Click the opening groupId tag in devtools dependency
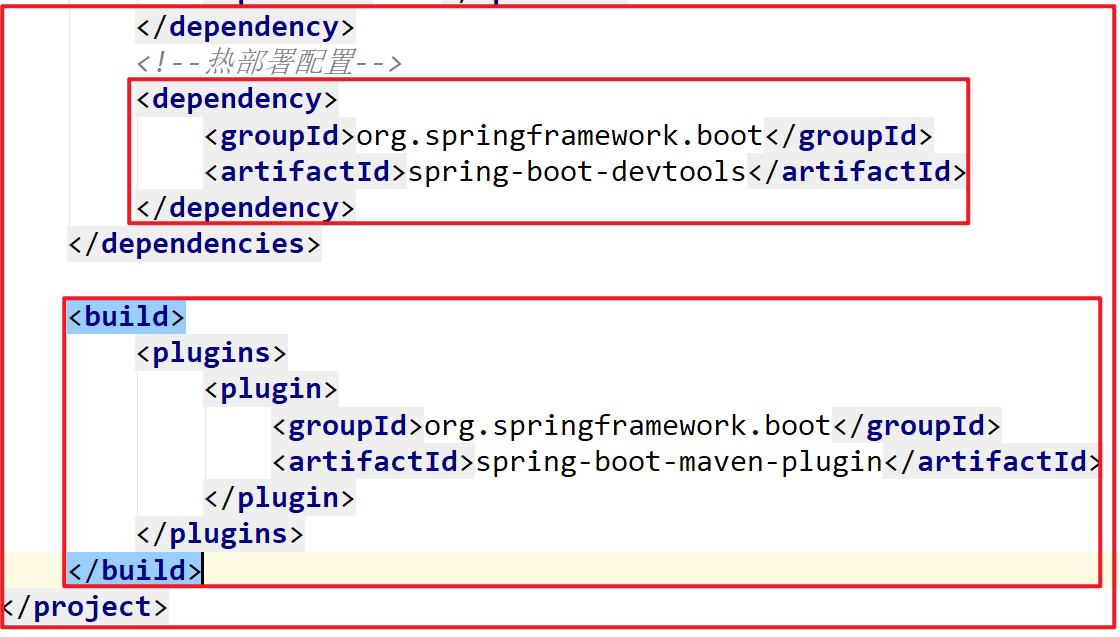Screen dimensions: 1120x637 280,135
